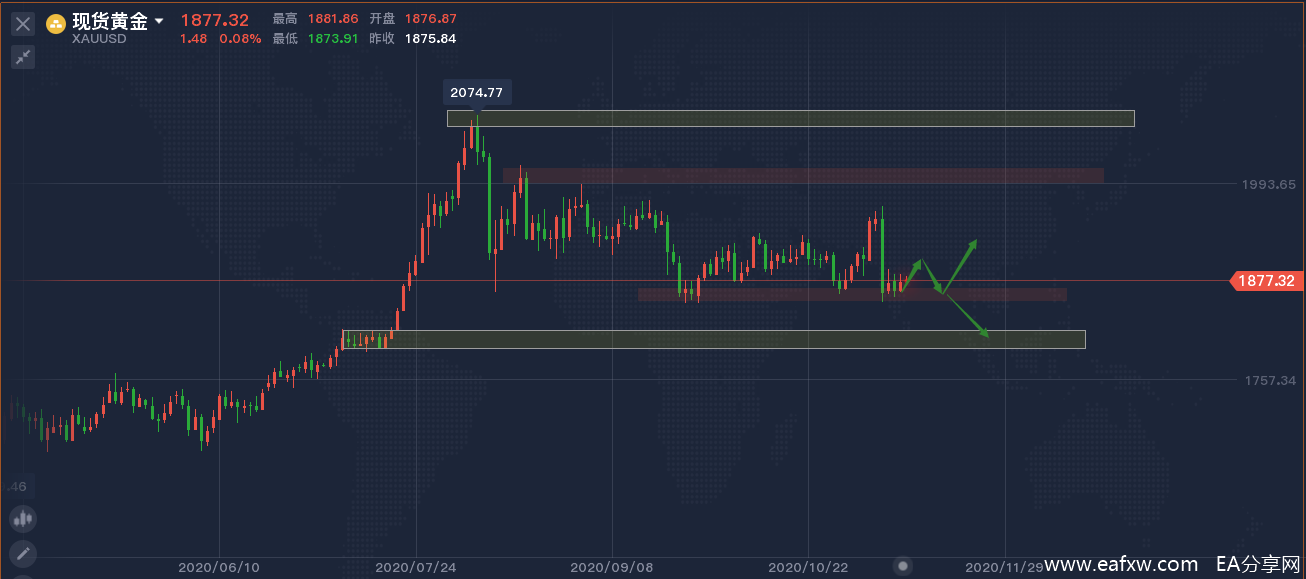Click the 2020/07/24 date on time axis
This screenshot has width=1306, height=579.
pos(416,567)
